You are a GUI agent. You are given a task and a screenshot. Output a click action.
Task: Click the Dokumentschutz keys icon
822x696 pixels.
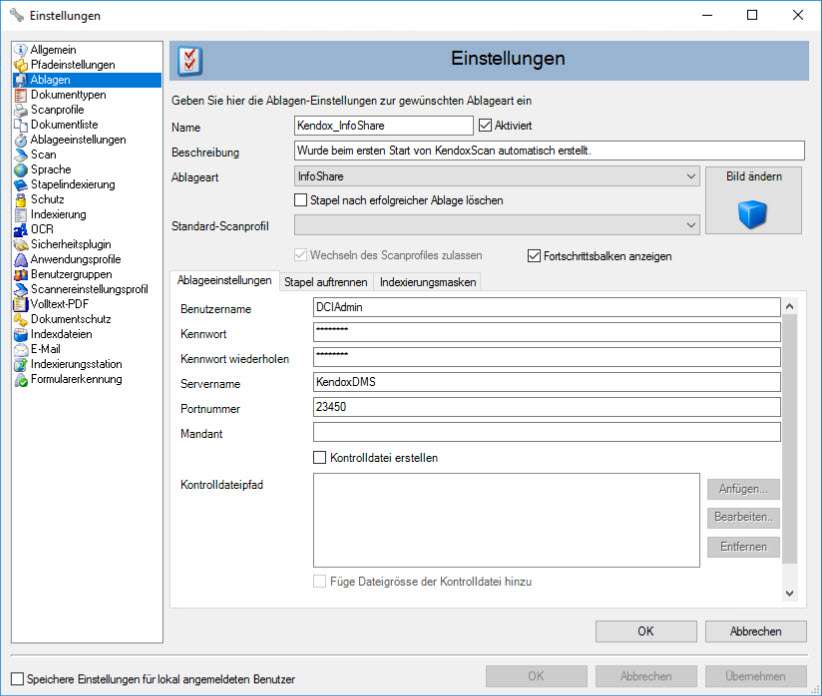point(21,319)
